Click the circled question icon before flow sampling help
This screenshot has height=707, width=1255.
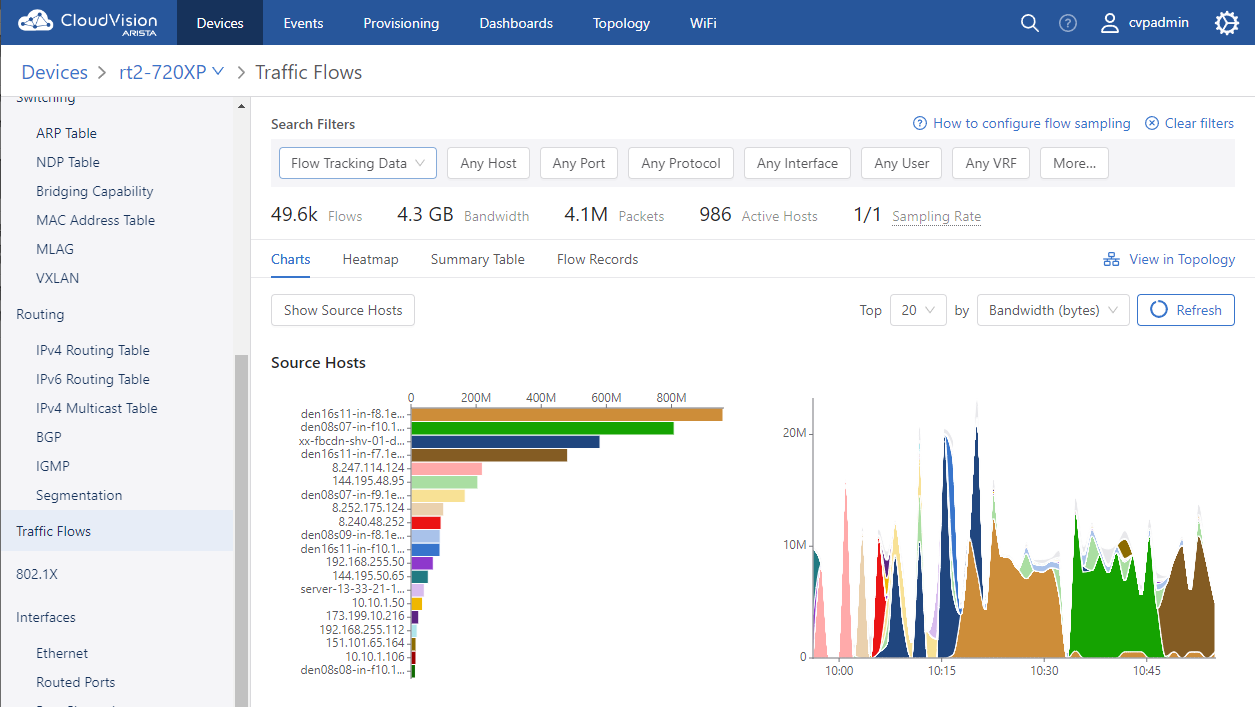coord(918,123)
